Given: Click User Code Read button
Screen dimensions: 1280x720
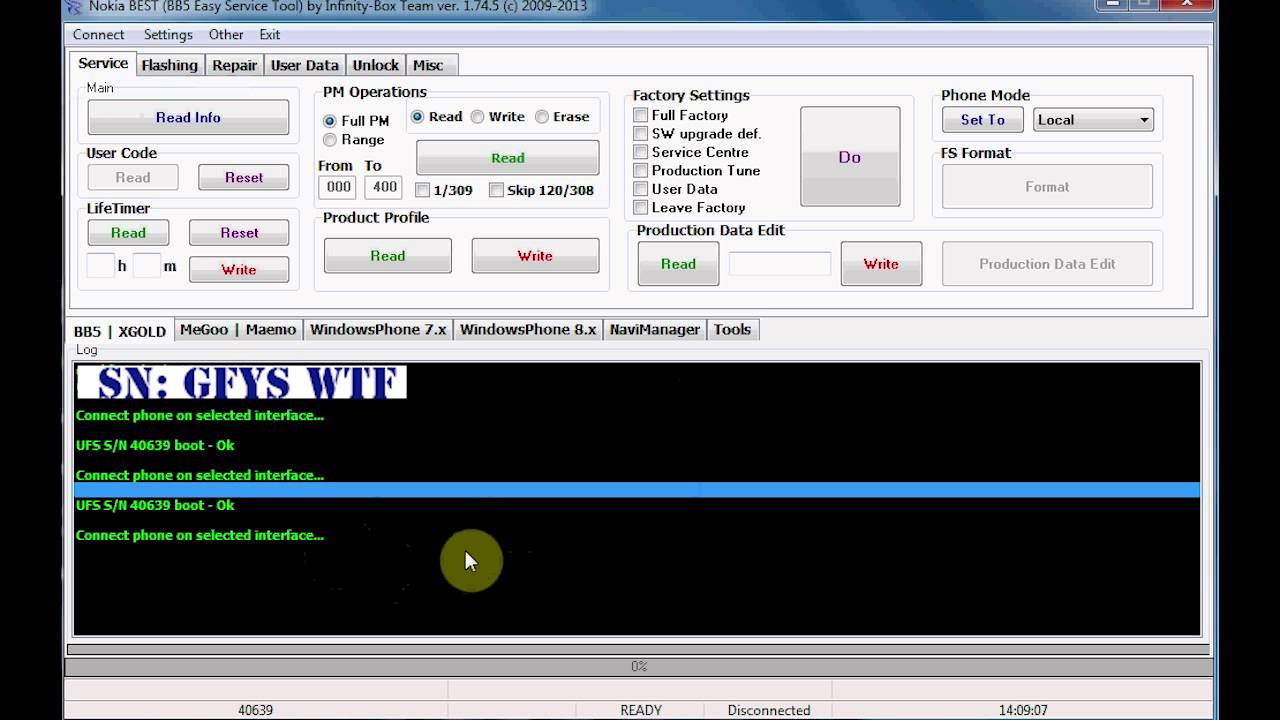Looking at the screenshot, I should [x=133, y=178].
